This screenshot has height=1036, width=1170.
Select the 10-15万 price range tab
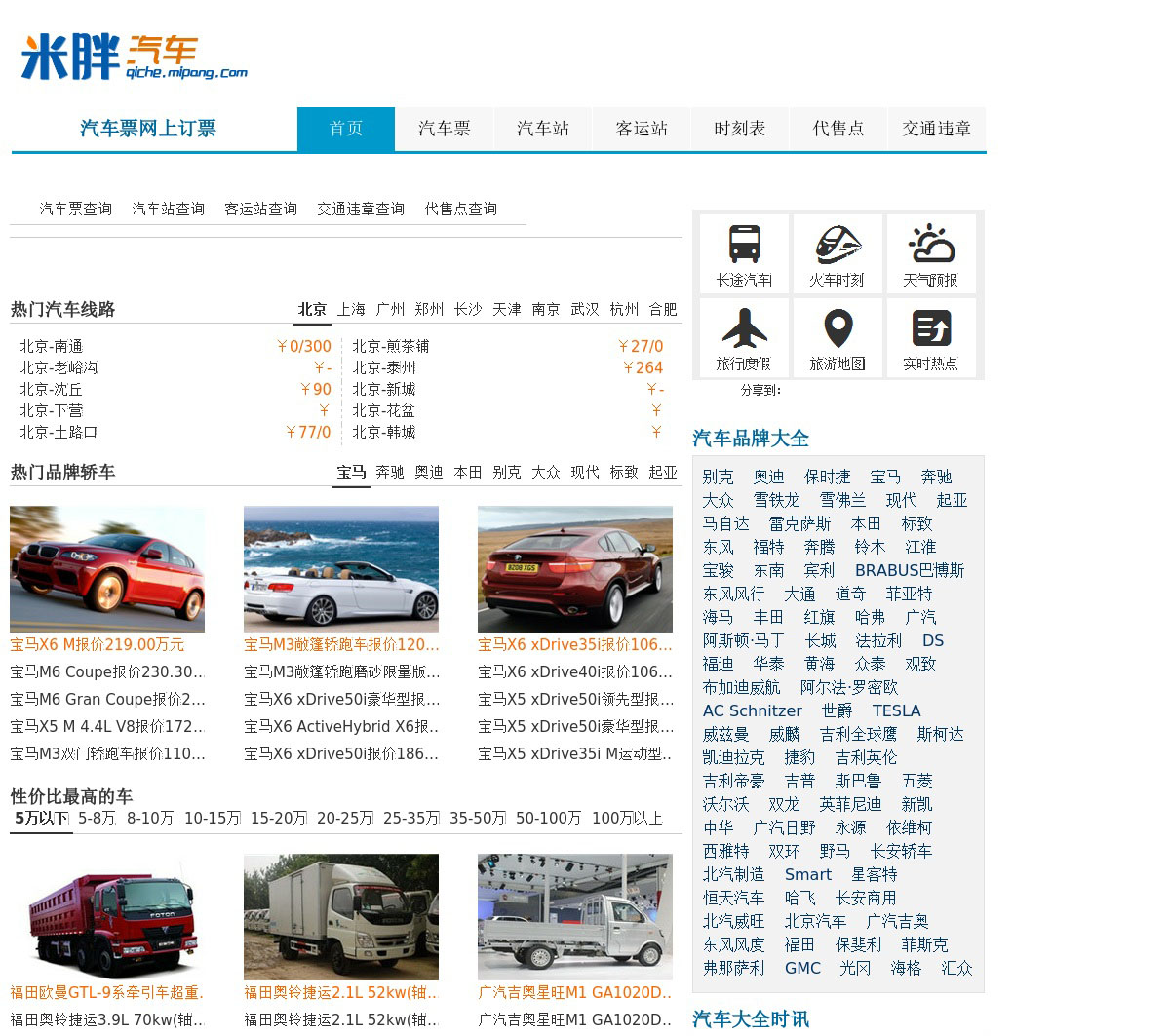tap(213, 818)
